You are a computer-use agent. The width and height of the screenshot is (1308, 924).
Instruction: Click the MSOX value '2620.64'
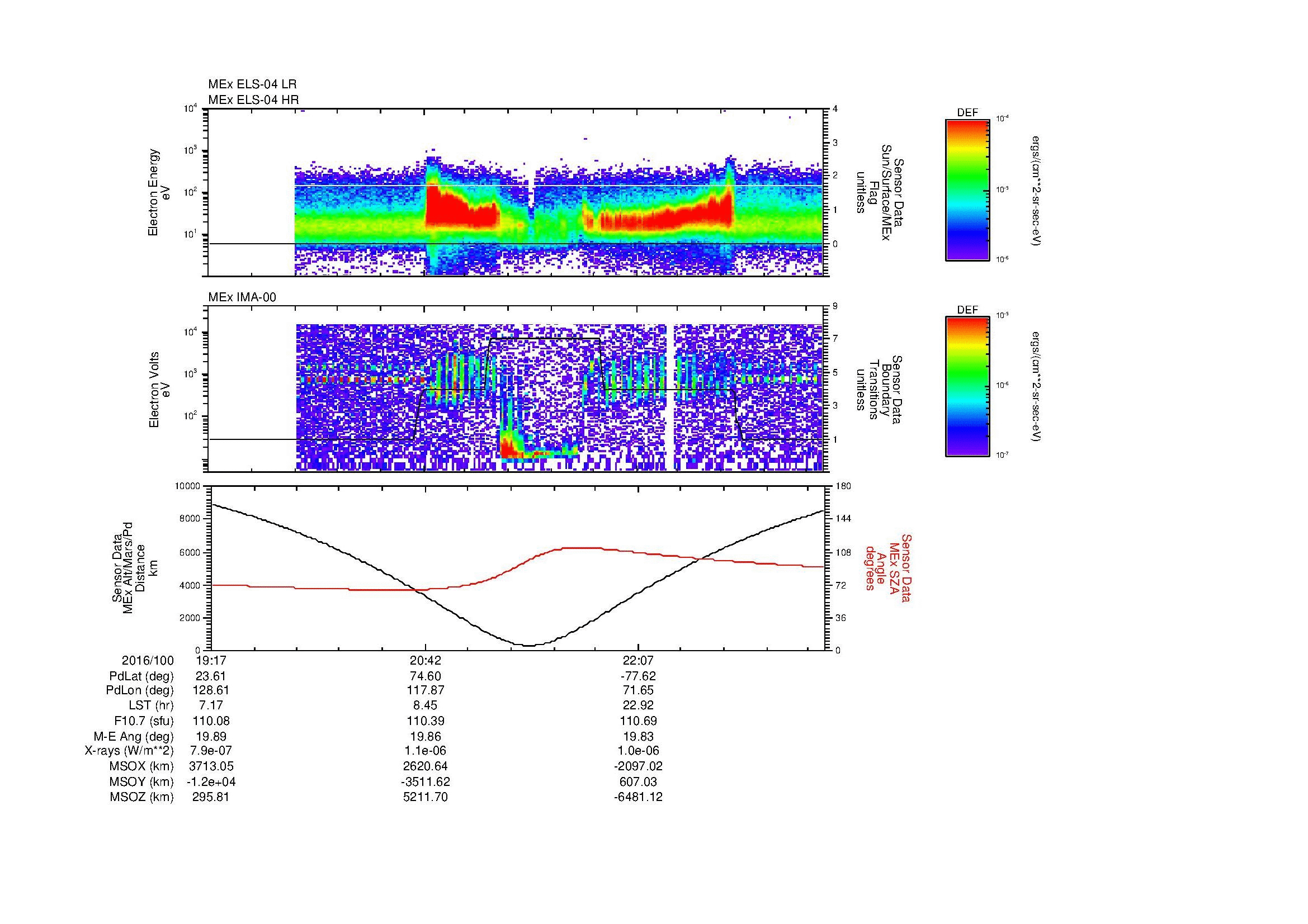click(425, 767)
